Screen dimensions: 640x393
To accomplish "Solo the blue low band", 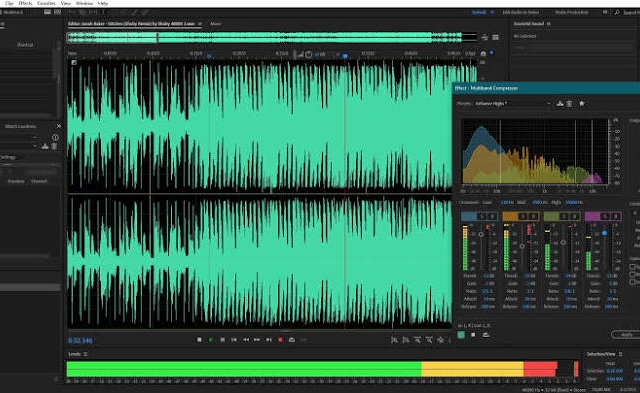I will tap(482, 216).
